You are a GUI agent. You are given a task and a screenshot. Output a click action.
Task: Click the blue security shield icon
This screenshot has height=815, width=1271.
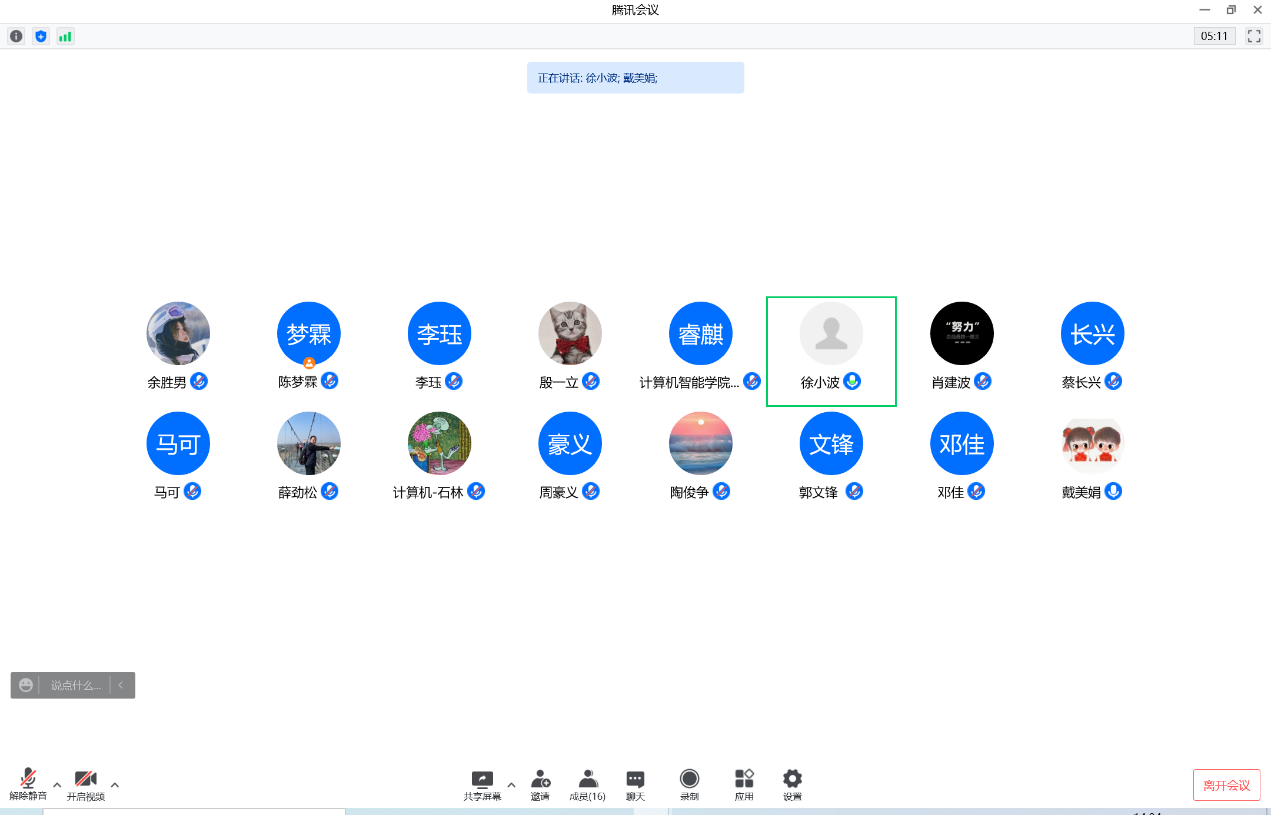(x=41, y=36)
